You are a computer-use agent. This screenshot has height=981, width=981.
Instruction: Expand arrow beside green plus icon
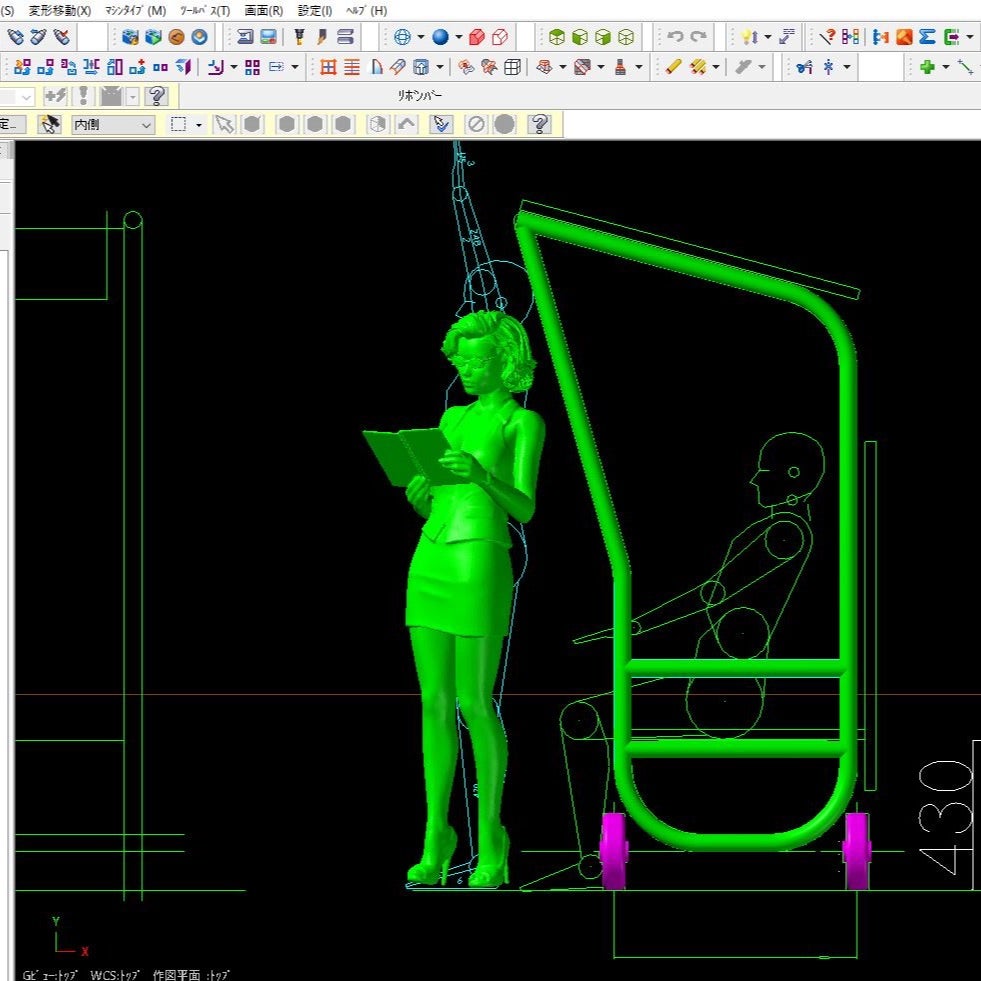945,67
